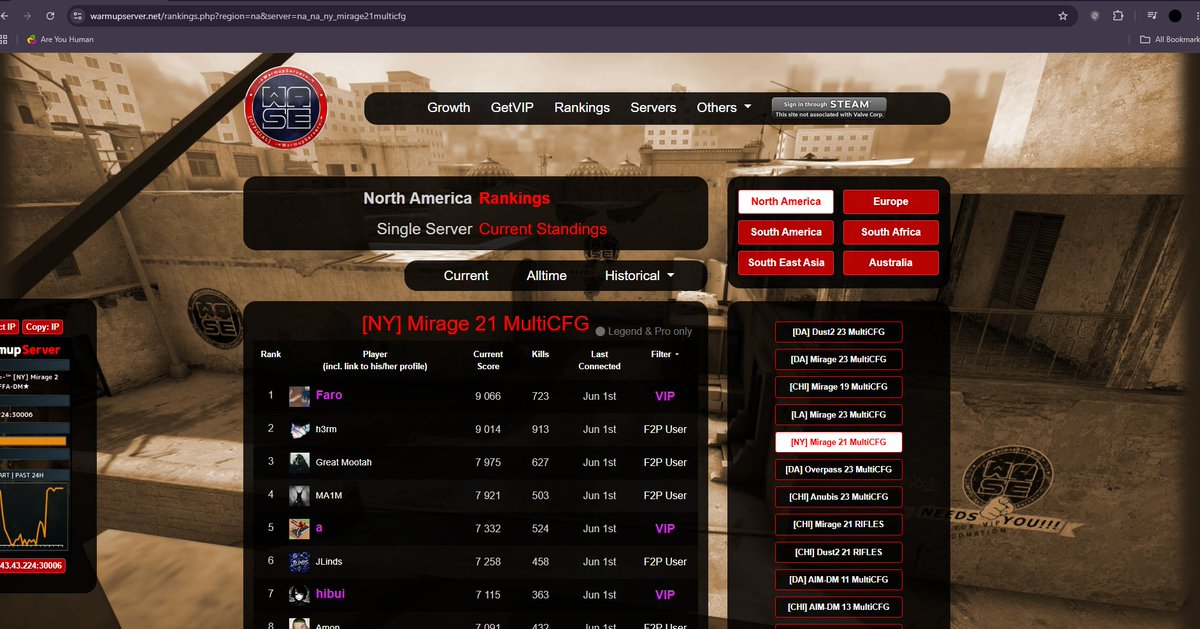Image resolution: width=1200 pixels, height=629 pixels.
Task: Click JLinds' avatar image
Action: click(x=299, y=562)
